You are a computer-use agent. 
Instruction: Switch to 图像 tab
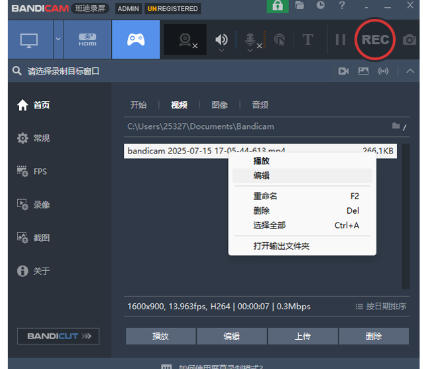(220, 105)
